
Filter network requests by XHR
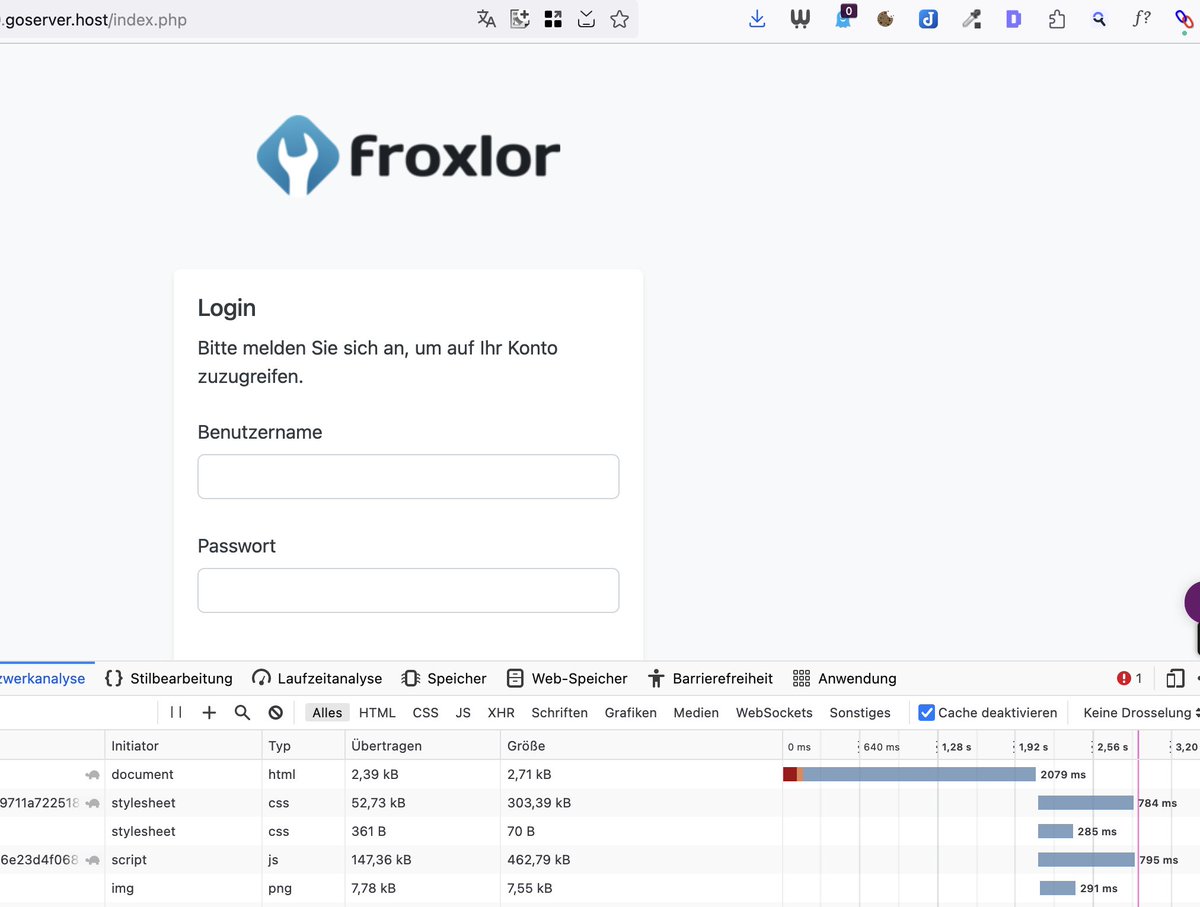[x=501, y=712]
